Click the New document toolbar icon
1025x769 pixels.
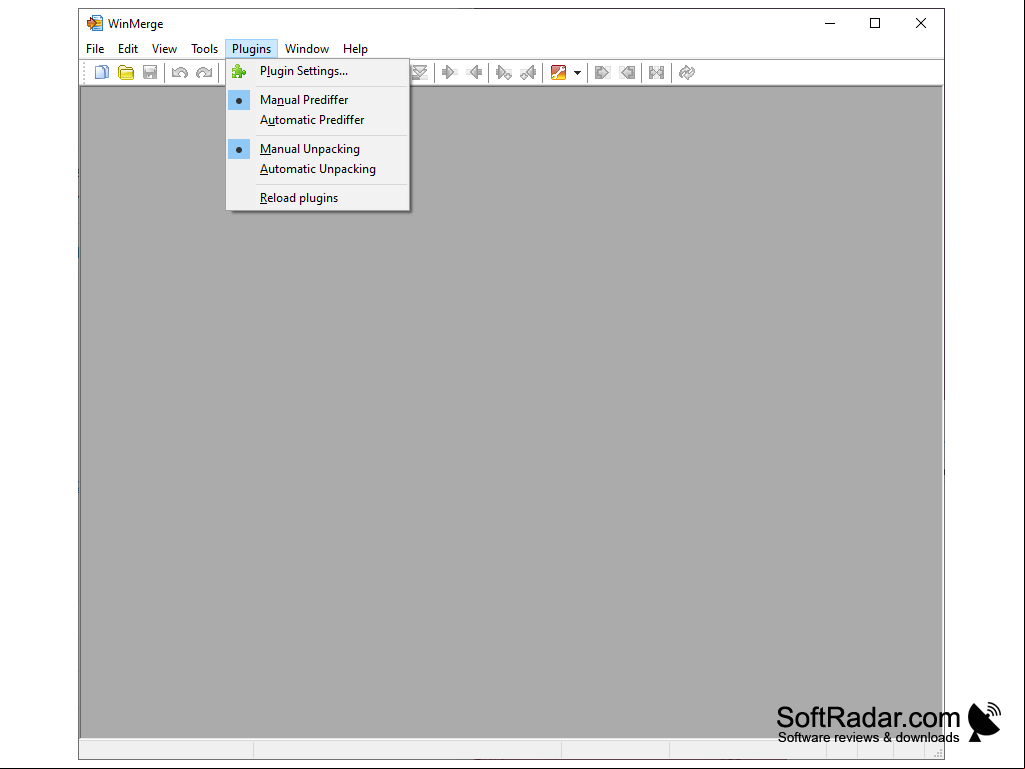pyautogui.click(x=101, y=73)
